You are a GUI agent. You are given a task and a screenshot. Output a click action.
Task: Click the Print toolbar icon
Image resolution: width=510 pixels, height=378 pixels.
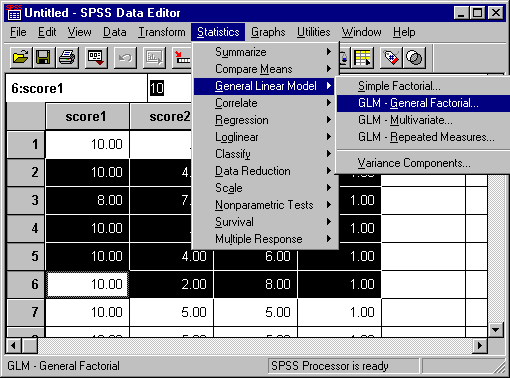point(67,58)
